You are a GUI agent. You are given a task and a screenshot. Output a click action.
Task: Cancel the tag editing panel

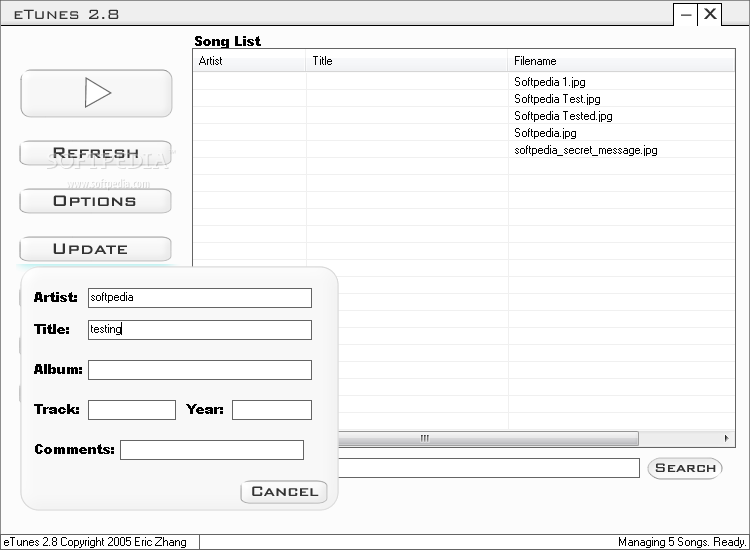[x=284, y=492]
